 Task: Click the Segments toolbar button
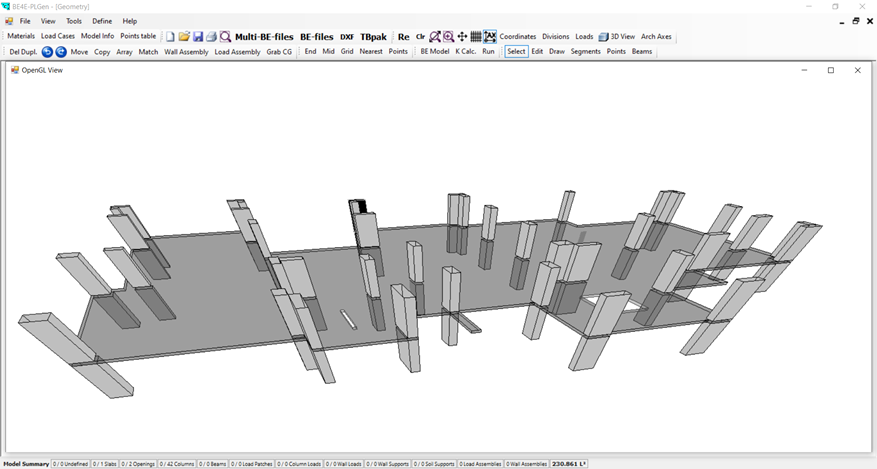pyautogui.click(x=586, y=51)
